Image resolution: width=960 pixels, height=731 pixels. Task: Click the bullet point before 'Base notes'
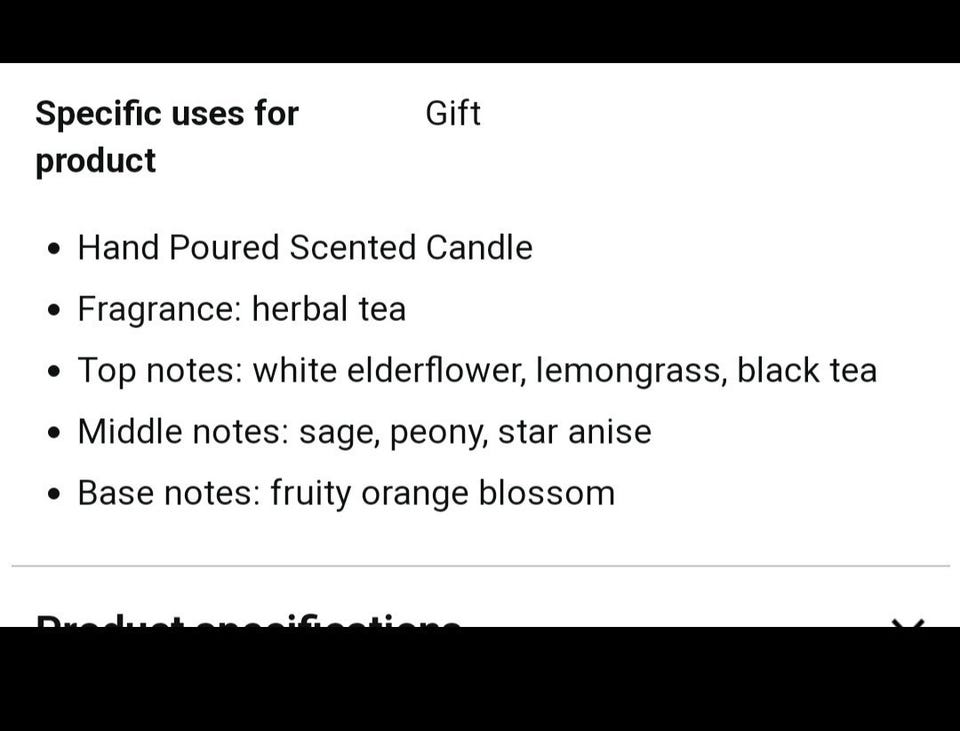point(54,495)
